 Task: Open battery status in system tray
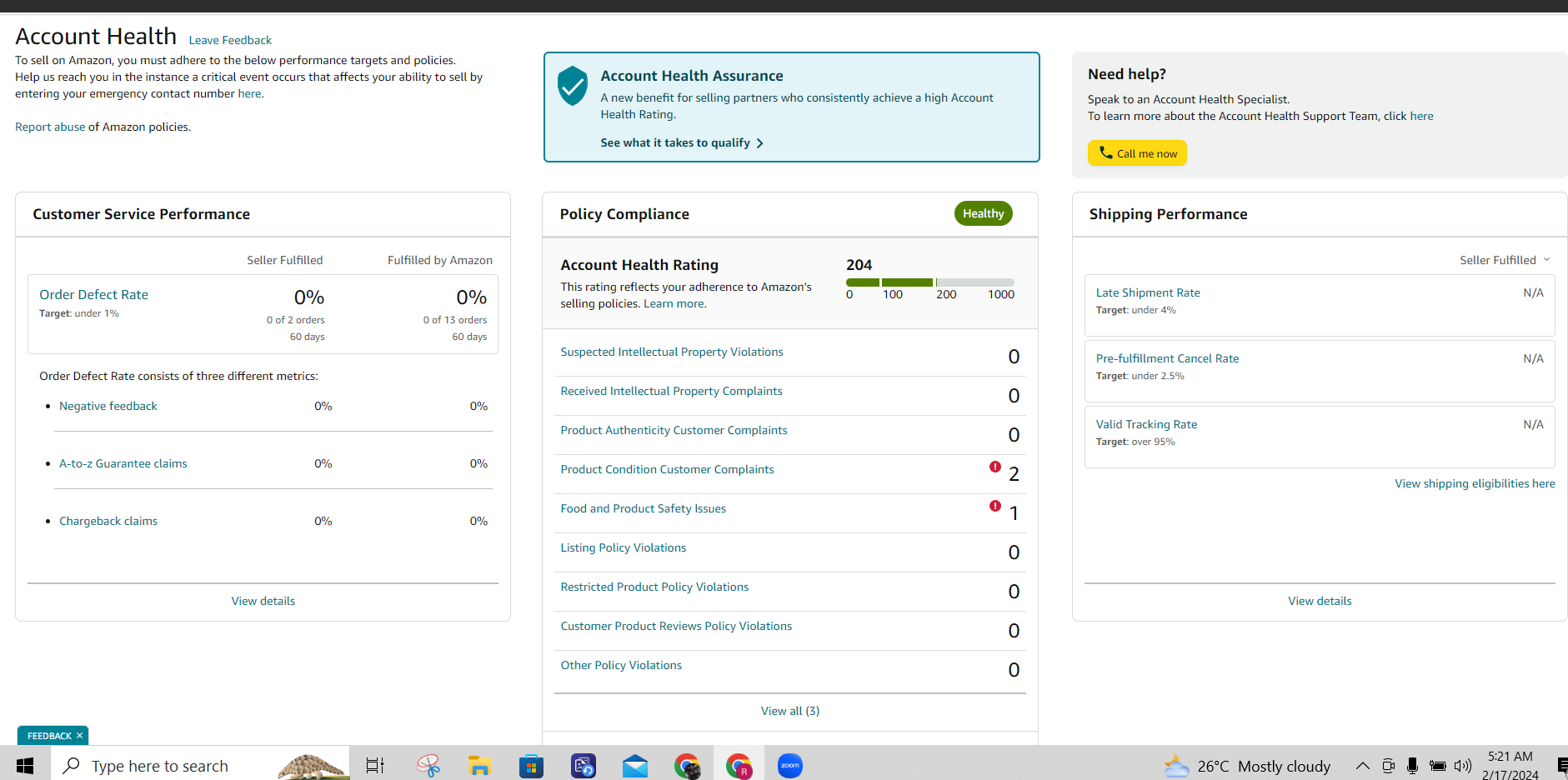tap(1438, 766)
